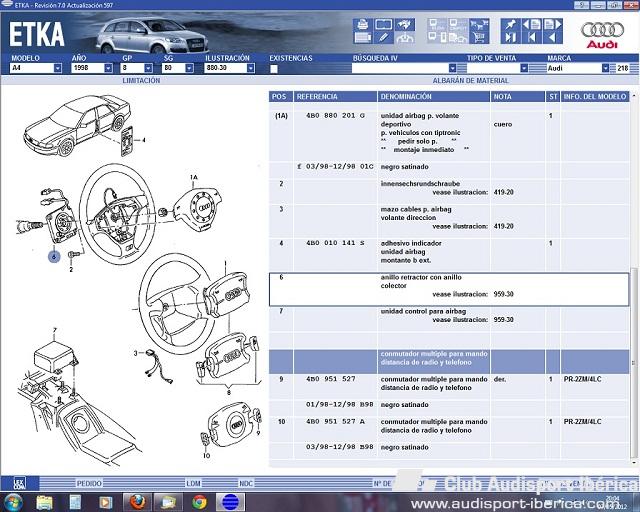Open the Ilustración dropdown showing 880-30

point(251,68)
